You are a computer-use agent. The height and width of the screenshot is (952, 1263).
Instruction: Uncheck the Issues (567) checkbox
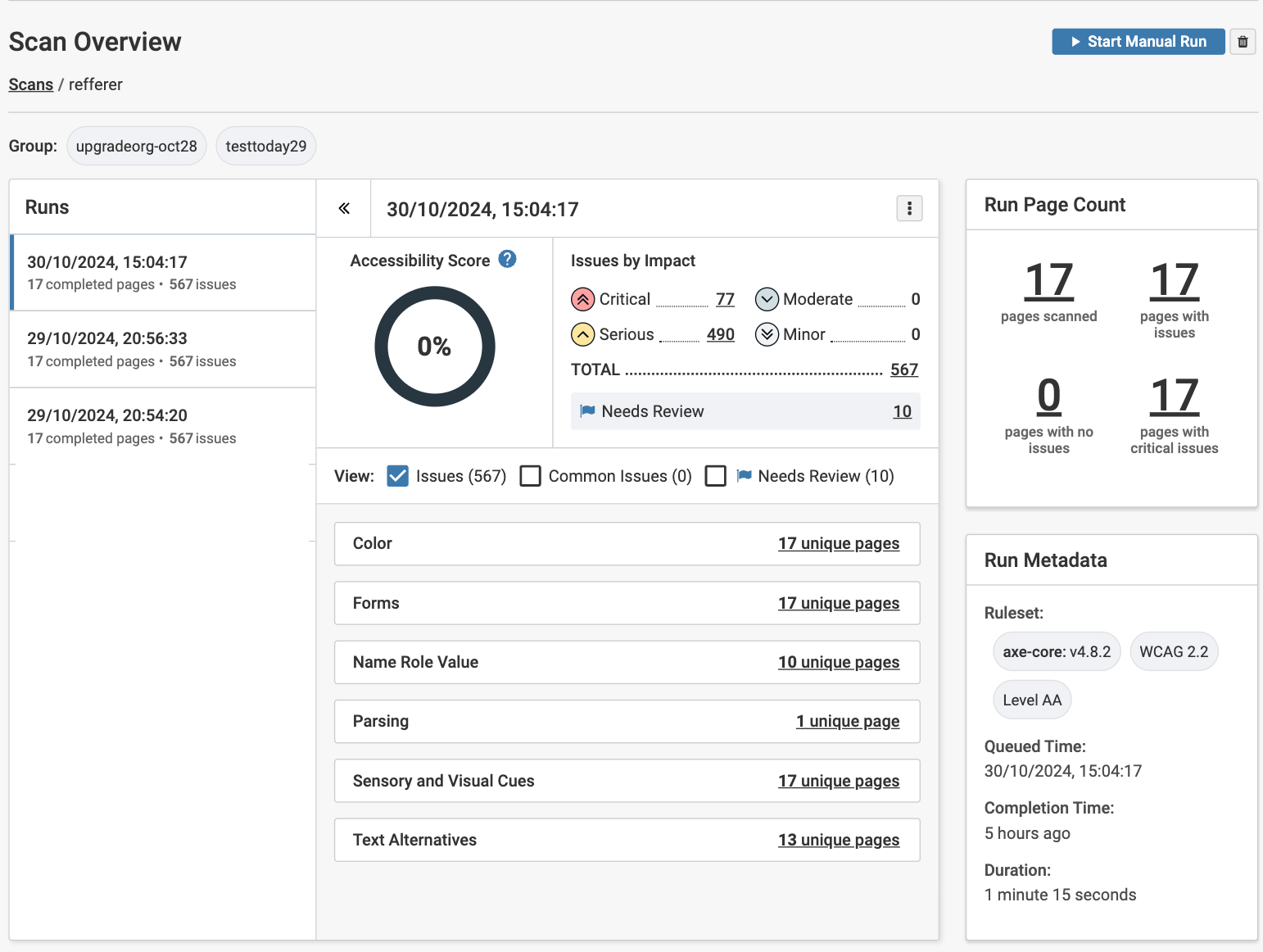coord(398,476)
